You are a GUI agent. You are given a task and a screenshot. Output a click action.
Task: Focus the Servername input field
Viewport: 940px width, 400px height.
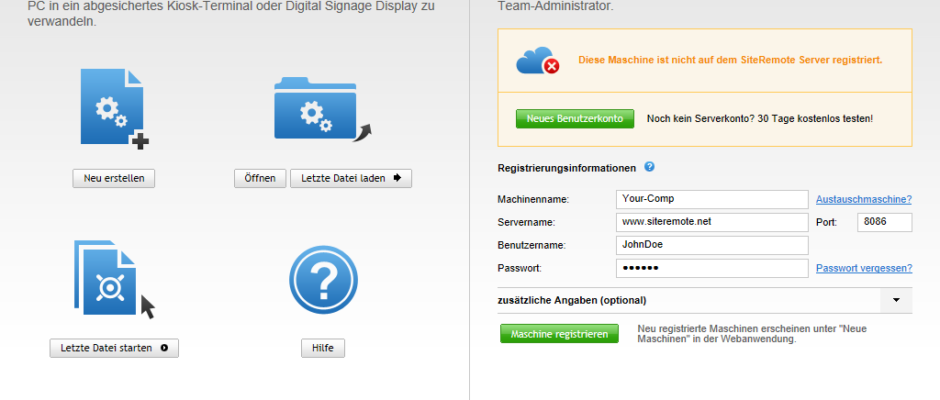click(710, 222)
